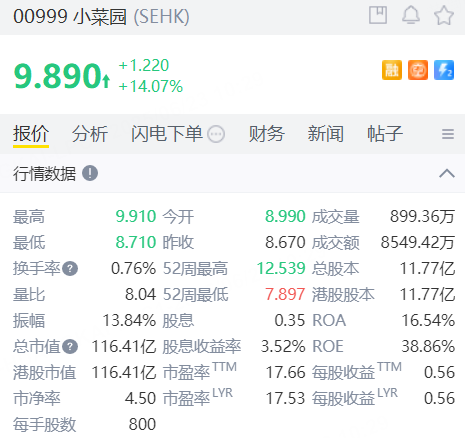Click the 最高 value 9.910

pyautogui.click(x=136, y=217)
